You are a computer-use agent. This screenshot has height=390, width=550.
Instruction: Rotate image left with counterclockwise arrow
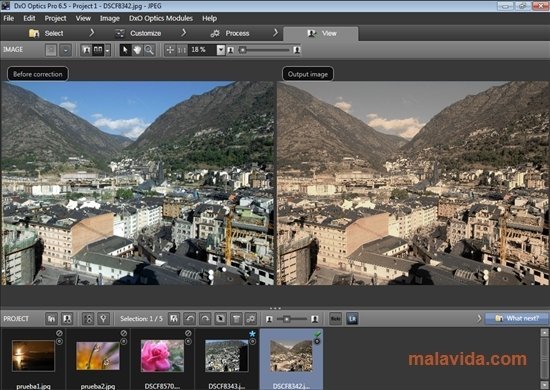[189, 319]
